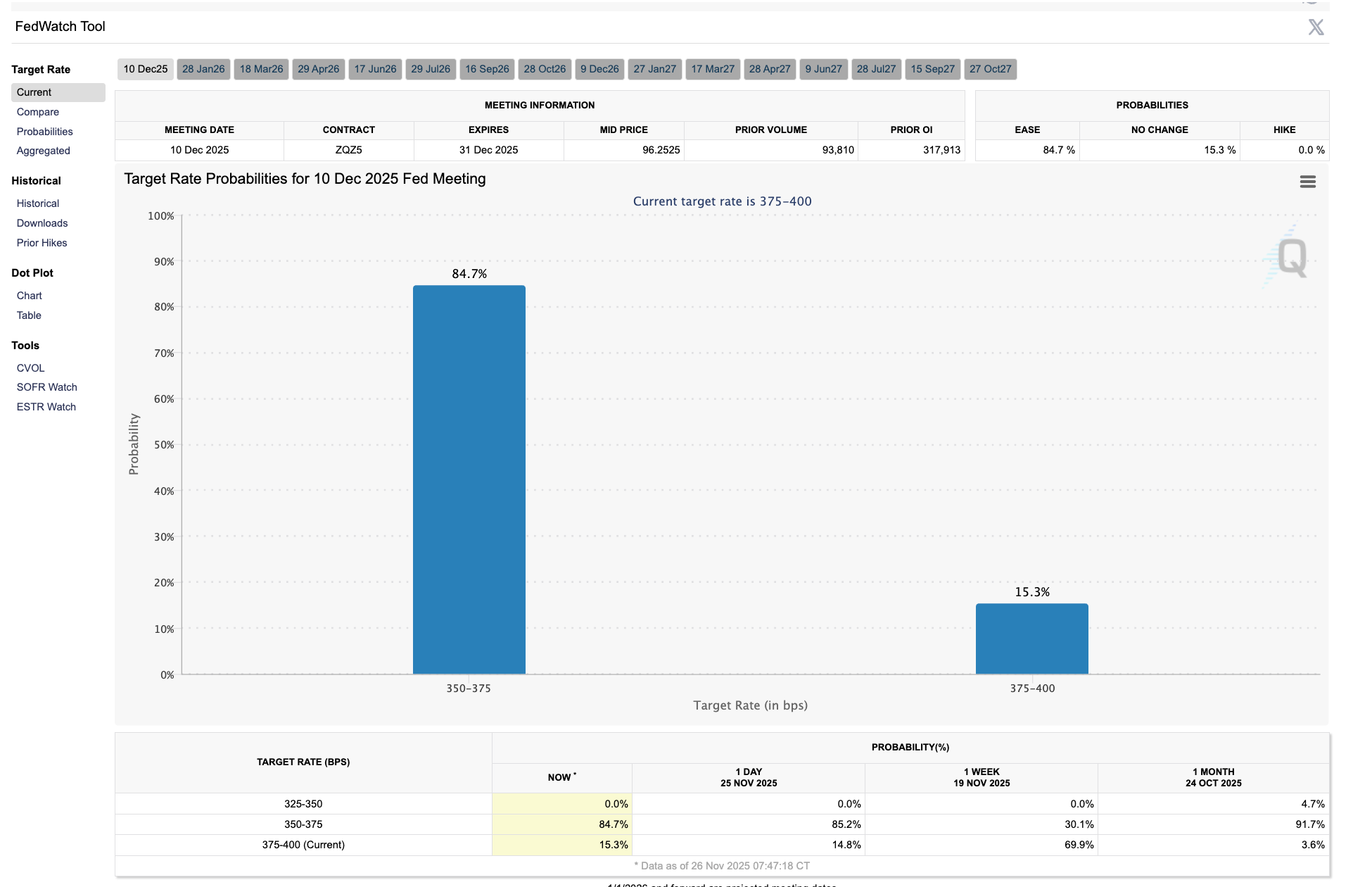Switch to the 18 Mar26 meeting tab
Image resolution: width=1372 pixels, height=887 pixels.
[x=261, y=69]
